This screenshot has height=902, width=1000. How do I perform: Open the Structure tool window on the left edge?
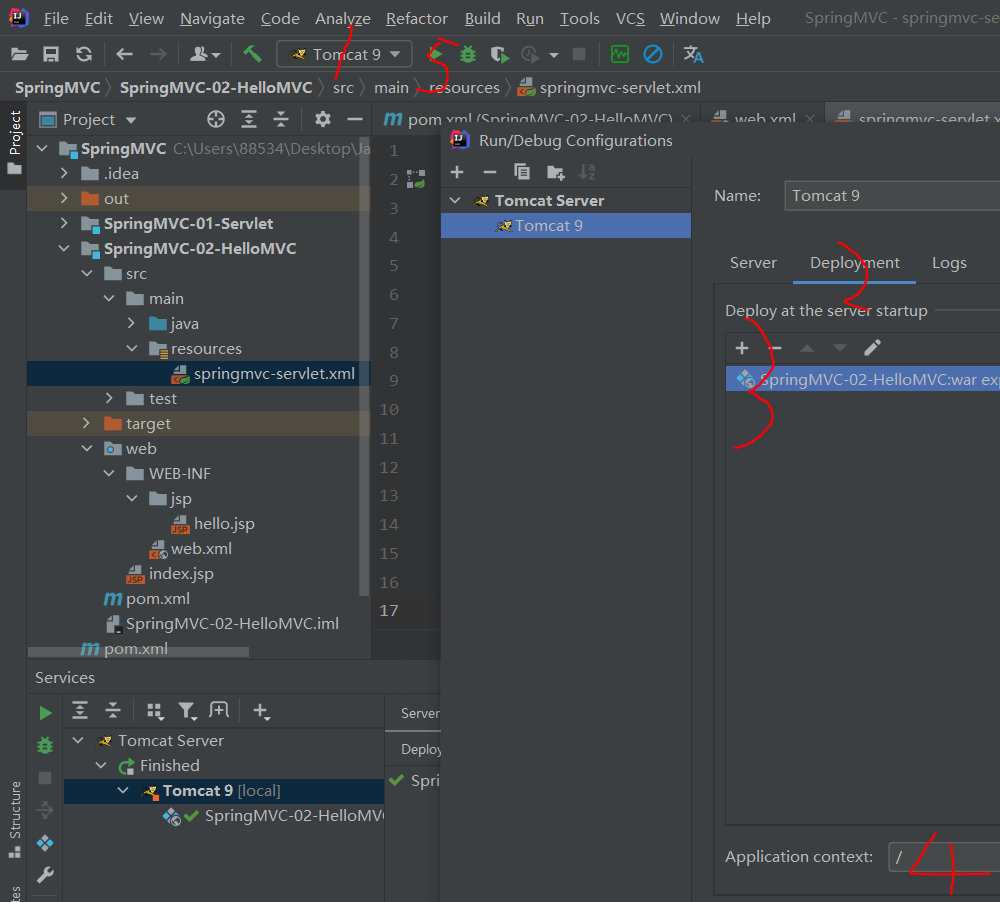[15, 810]
